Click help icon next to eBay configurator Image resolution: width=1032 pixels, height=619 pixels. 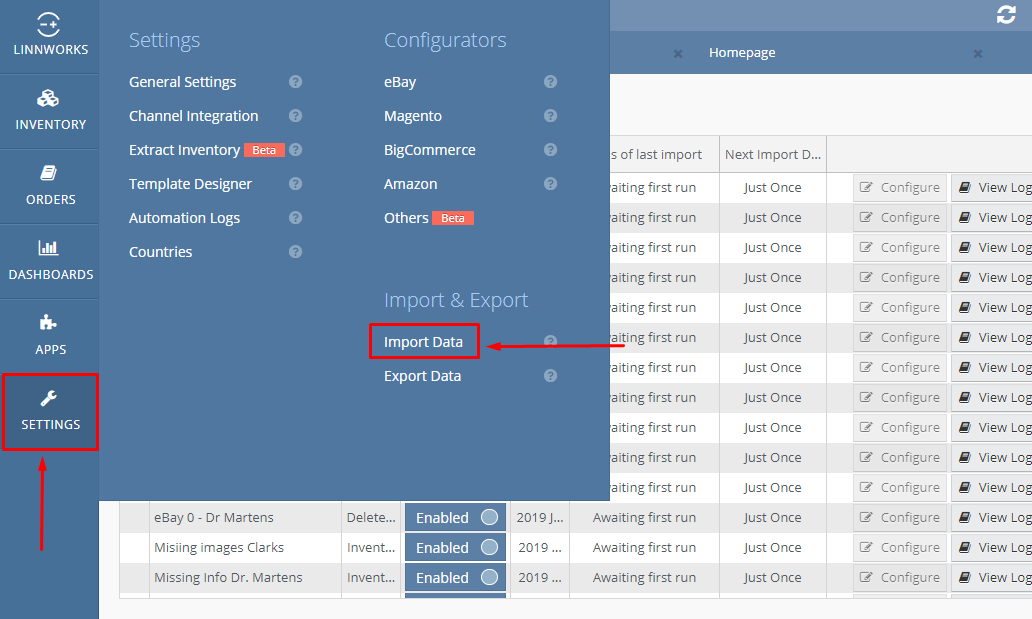[x=550, y=82]
